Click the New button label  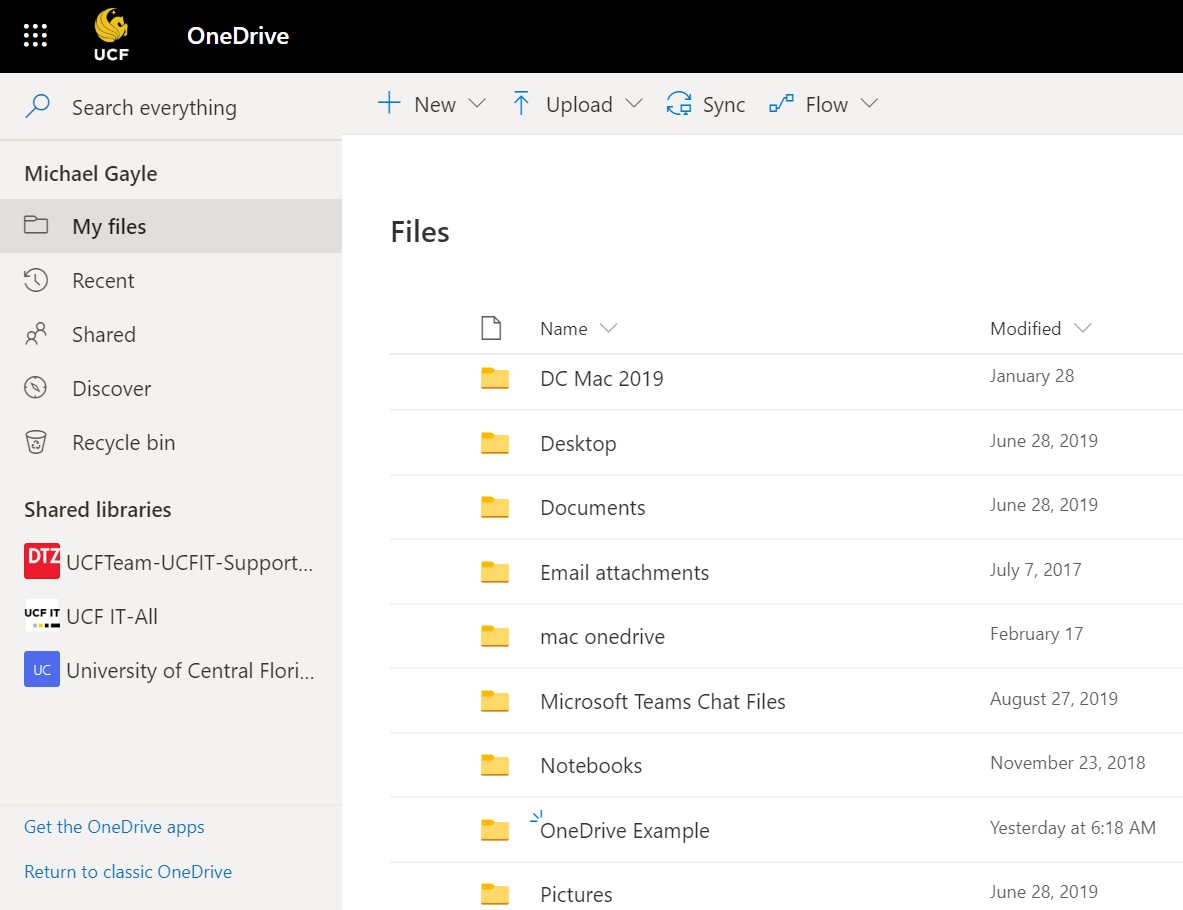point(435,104)
